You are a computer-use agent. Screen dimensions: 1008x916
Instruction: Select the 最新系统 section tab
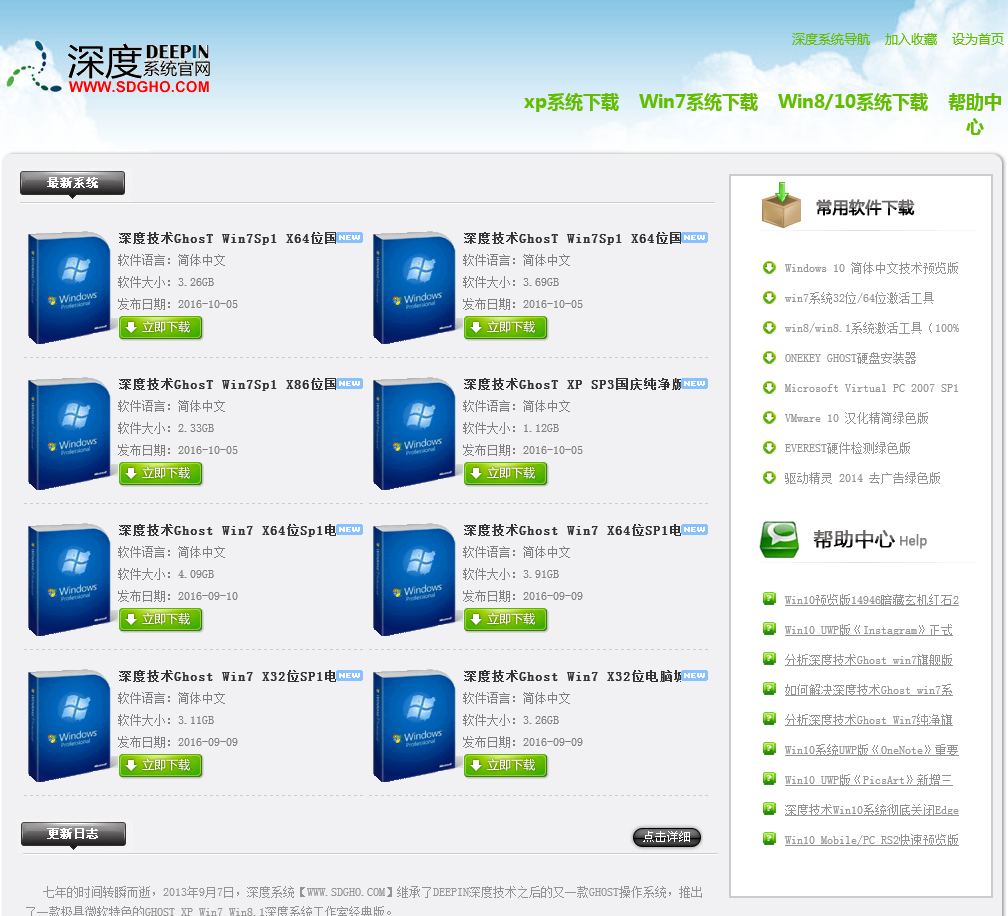click(x=72, y=183)
